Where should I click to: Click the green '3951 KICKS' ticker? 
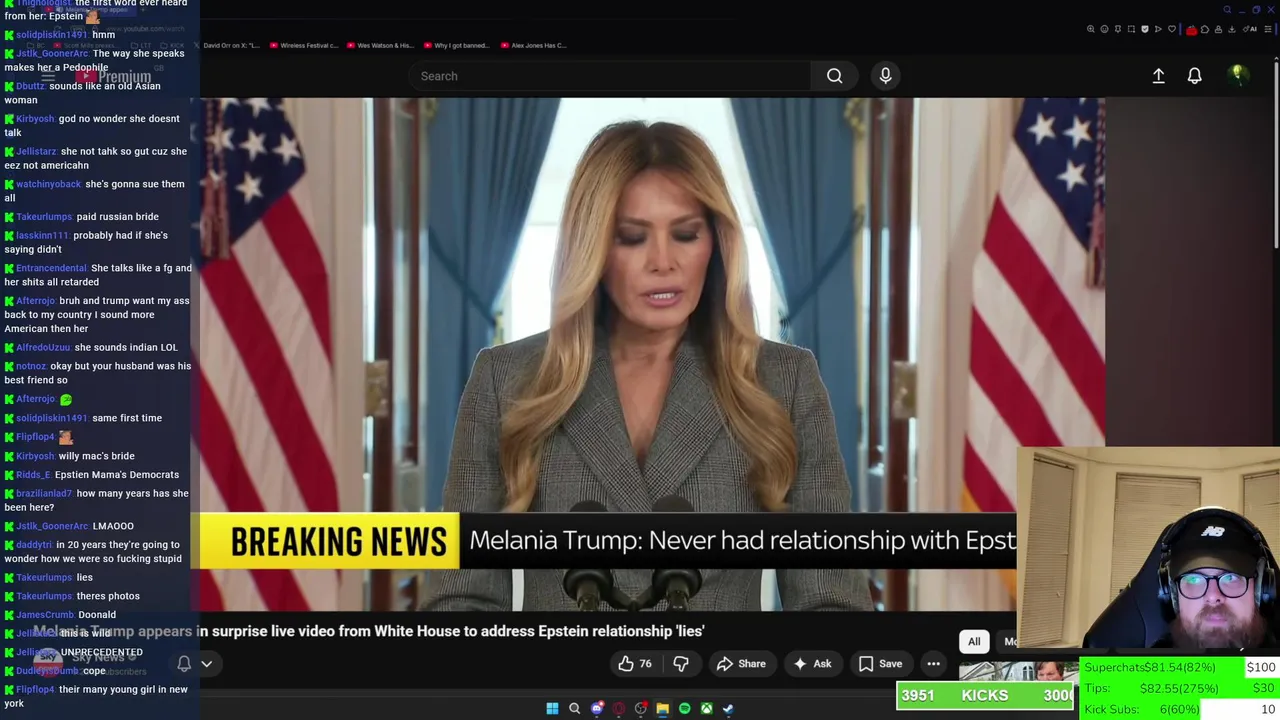pyautogui.click(x=985, y=695)
